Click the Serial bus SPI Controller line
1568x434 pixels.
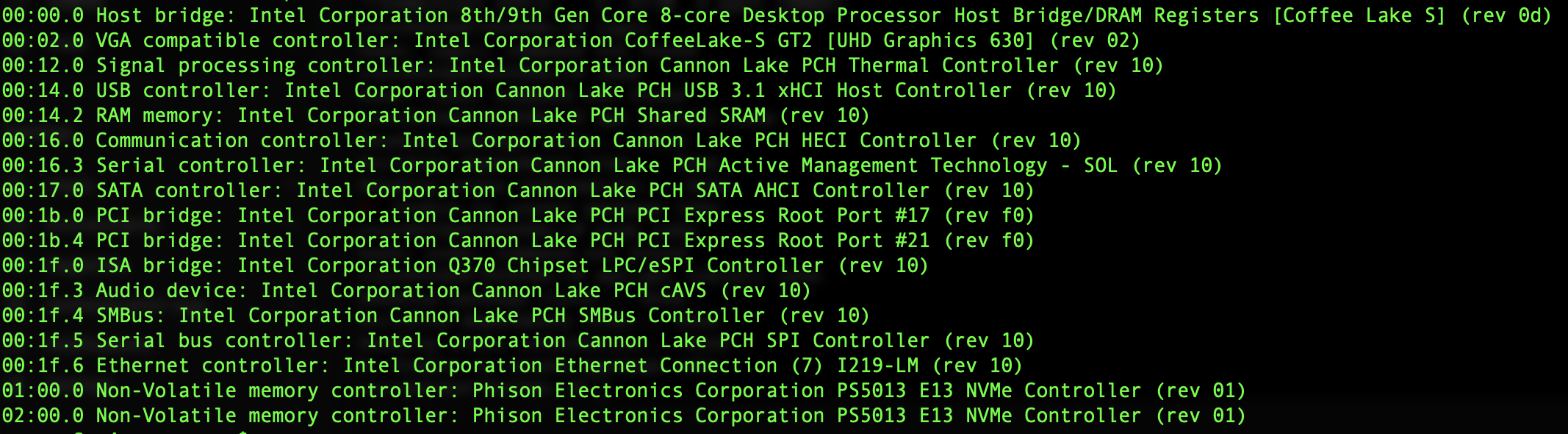[x=517, y=341]
